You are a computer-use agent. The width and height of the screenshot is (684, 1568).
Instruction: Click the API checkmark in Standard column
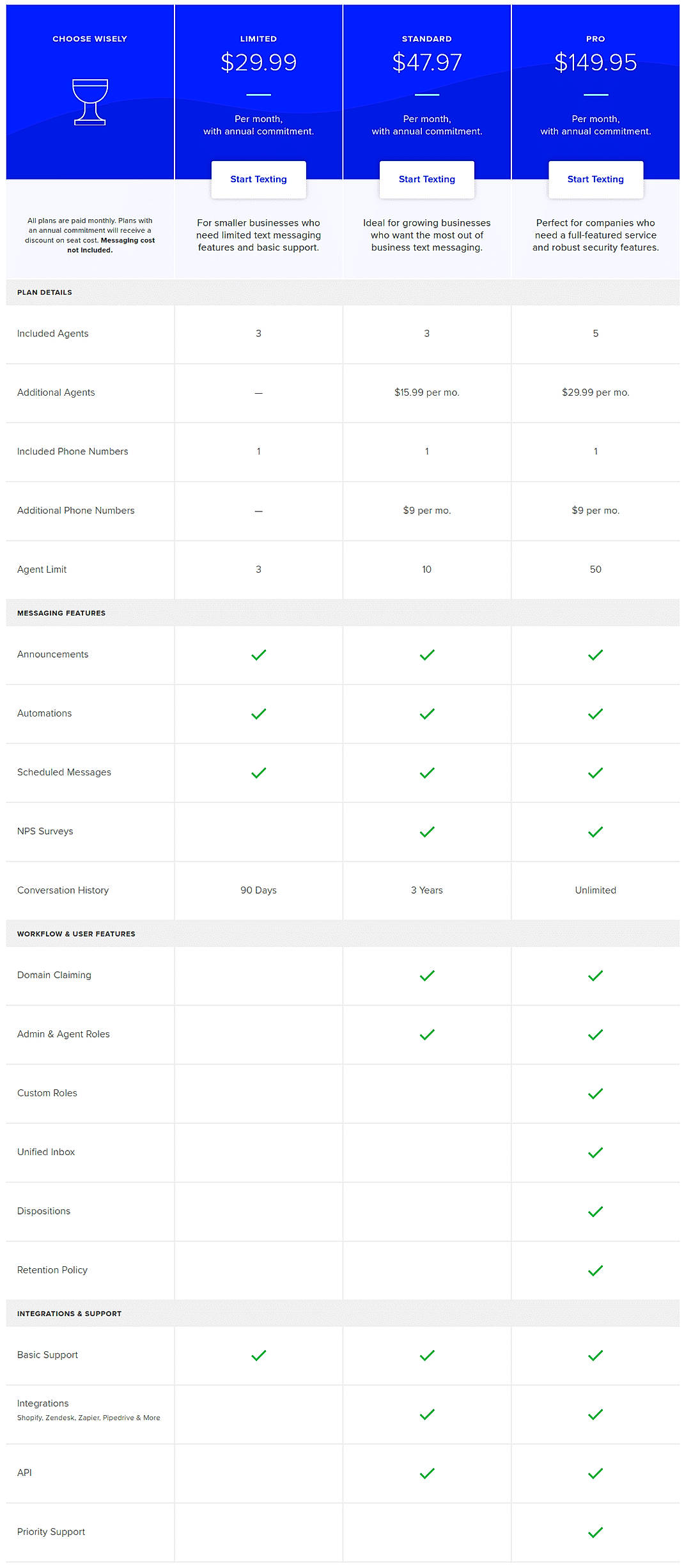(426, 1472)
